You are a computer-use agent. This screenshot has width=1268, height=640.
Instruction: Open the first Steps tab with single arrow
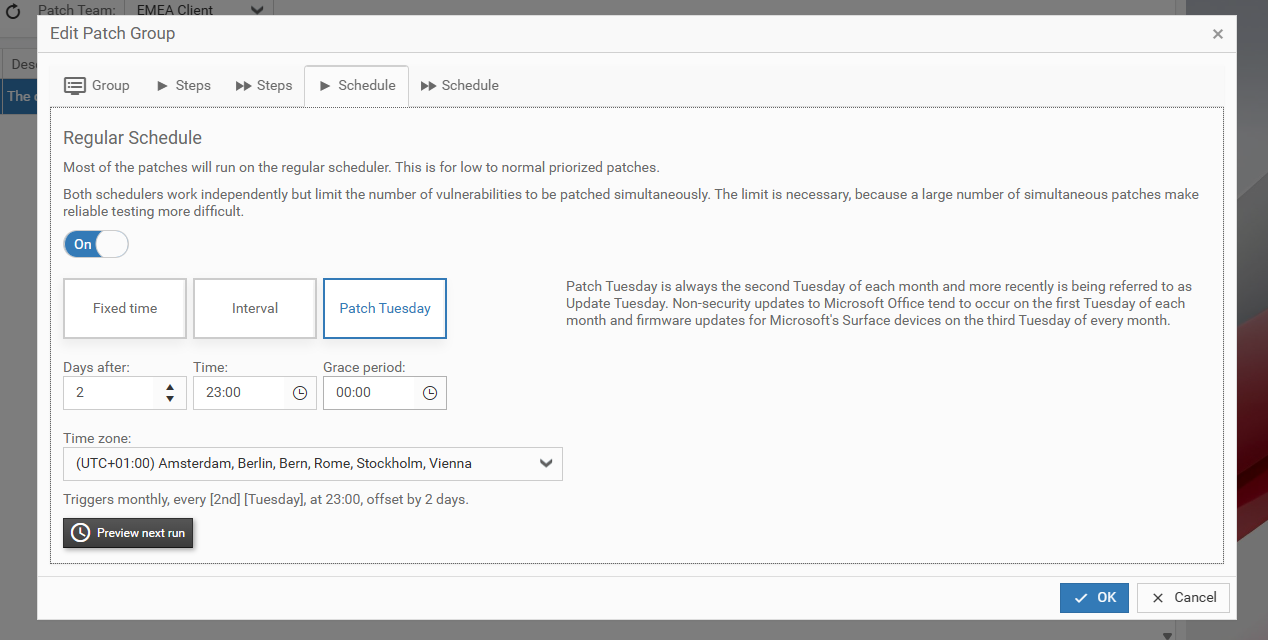click(x=184, y=85)
